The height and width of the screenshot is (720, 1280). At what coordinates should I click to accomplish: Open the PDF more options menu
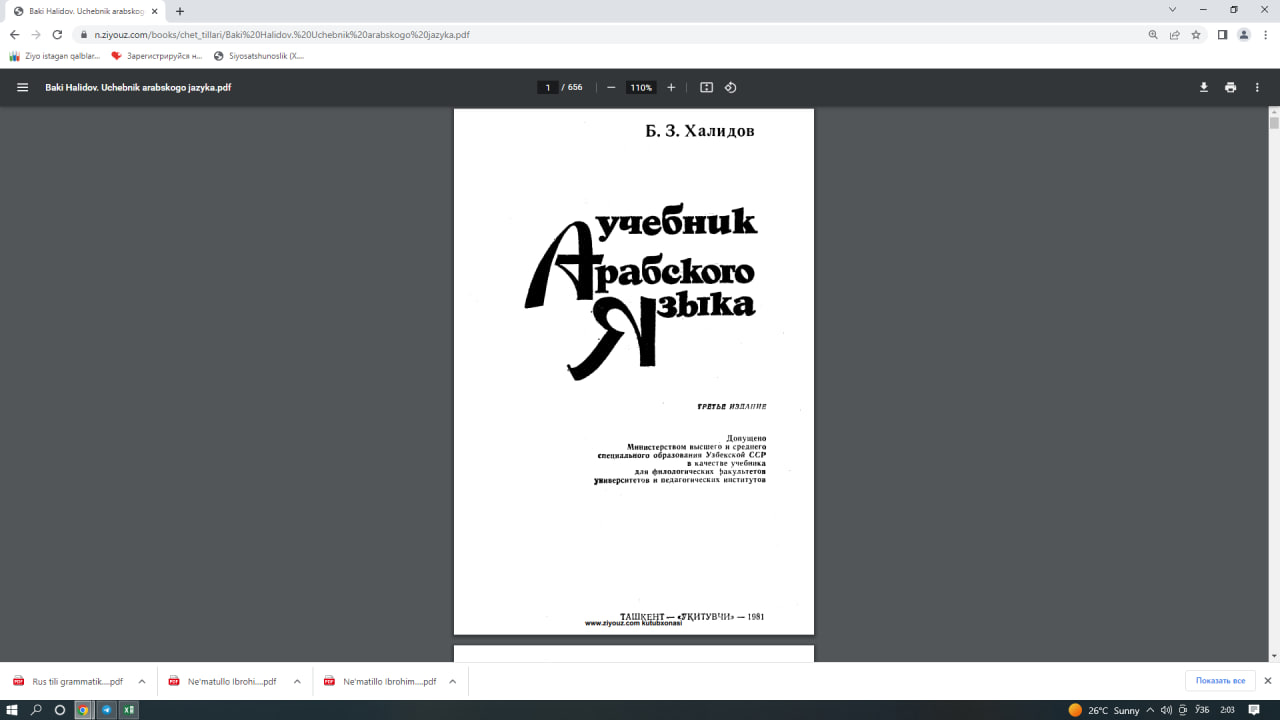[1257, 87]
